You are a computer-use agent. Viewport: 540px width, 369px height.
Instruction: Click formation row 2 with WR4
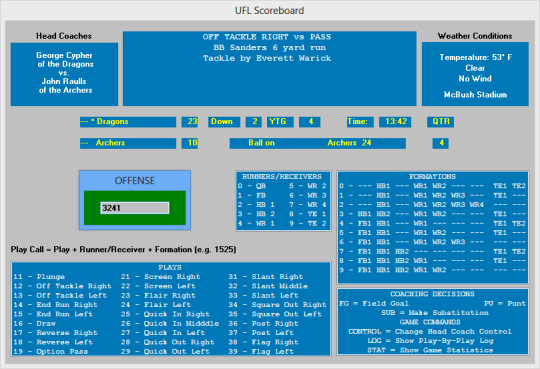pyautogui.click(x=433, y=205)
